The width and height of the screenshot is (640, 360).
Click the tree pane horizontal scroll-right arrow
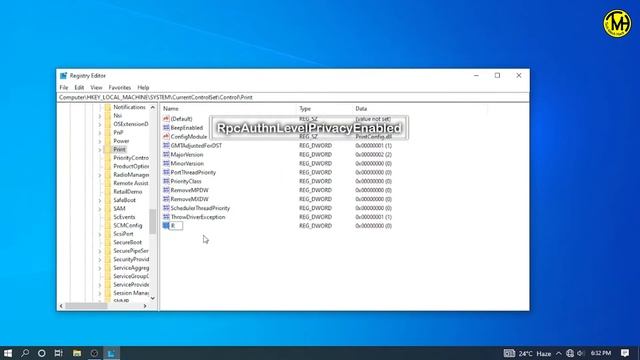point(145,306)
